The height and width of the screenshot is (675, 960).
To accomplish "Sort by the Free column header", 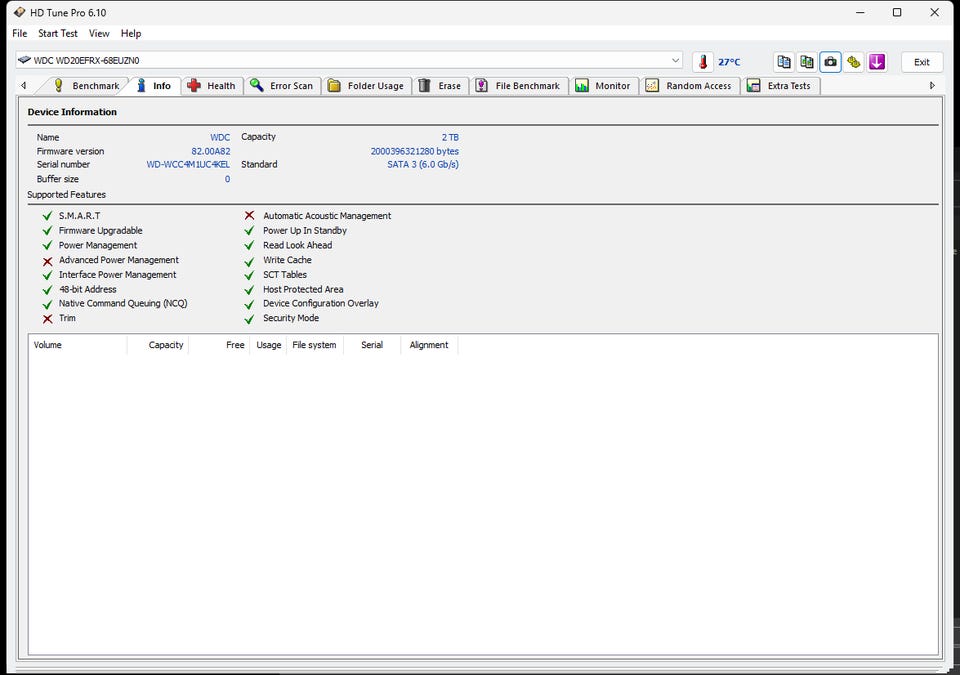I will (x=219, y=345).
